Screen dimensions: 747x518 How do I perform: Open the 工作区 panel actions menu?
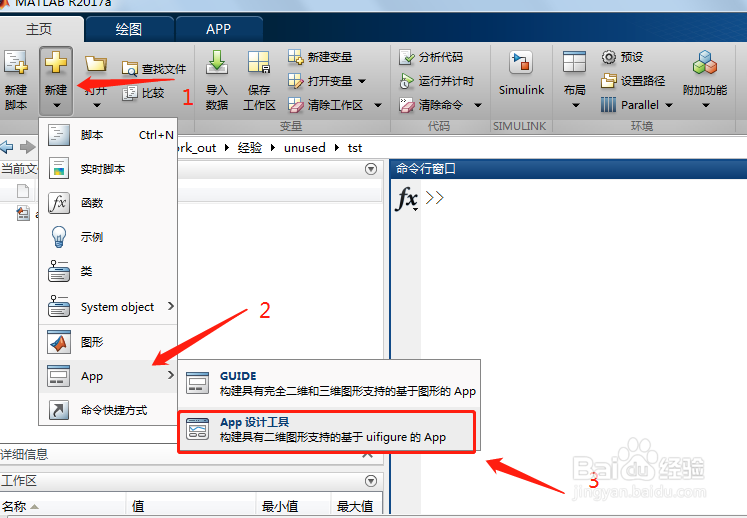[x=371, y=481]
